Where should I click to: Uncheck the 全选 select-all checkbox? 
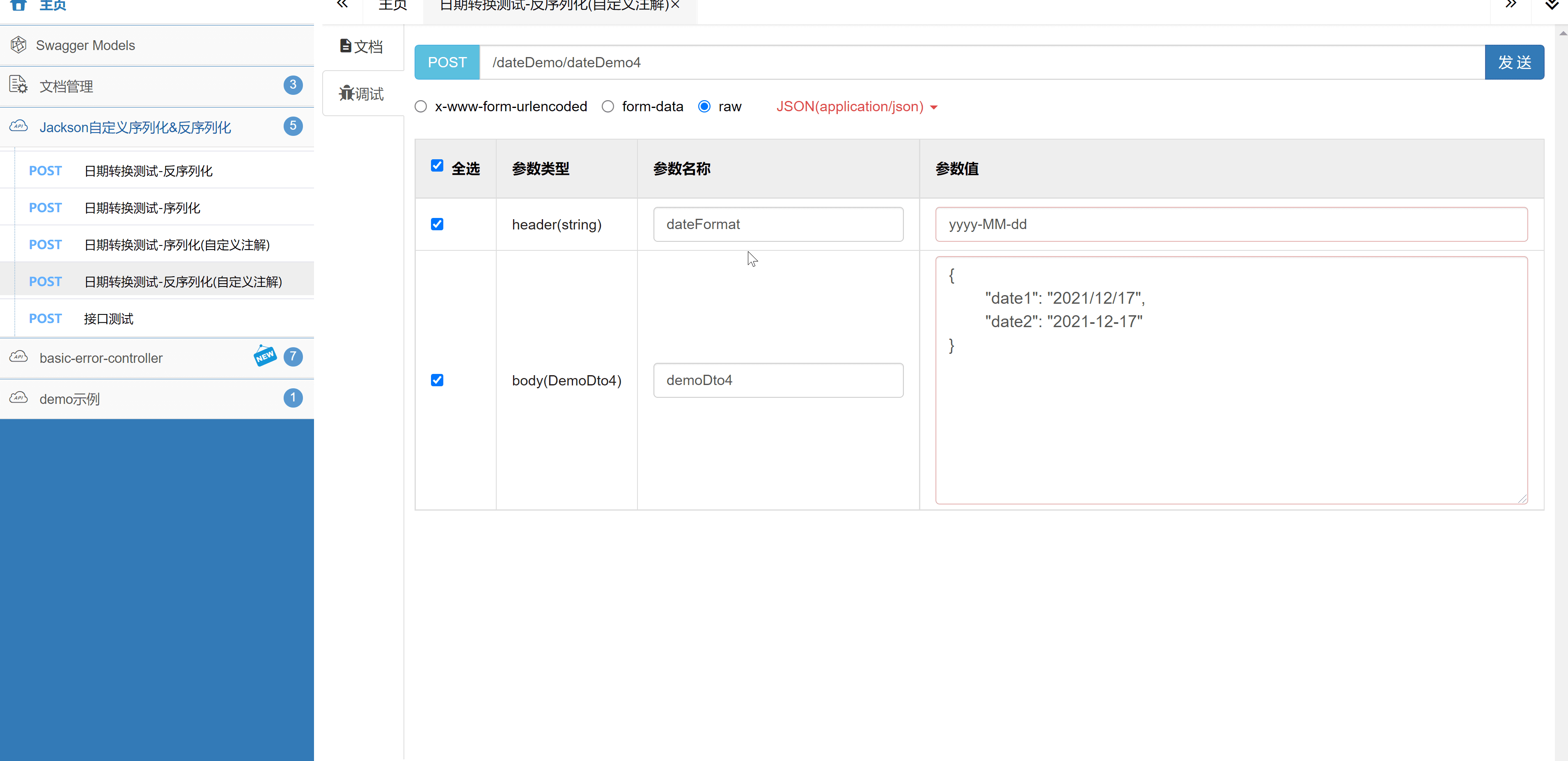coord(438,165)
